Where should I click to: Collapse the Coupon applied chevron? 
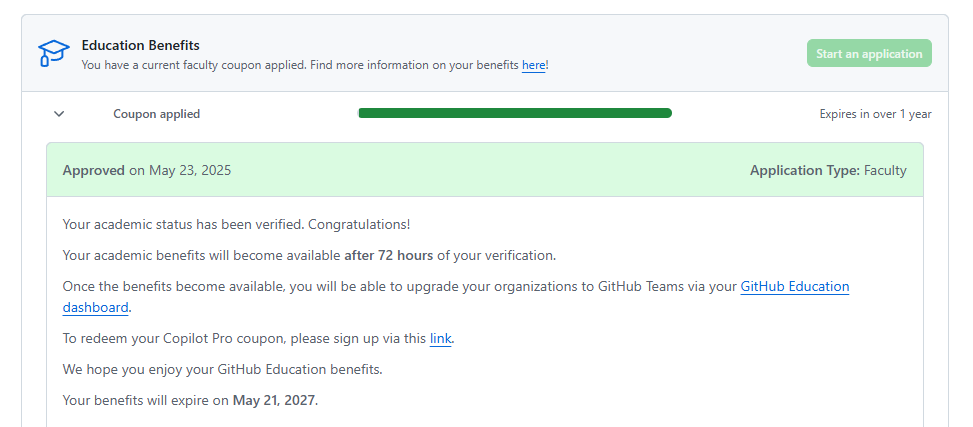pos(59,114)
